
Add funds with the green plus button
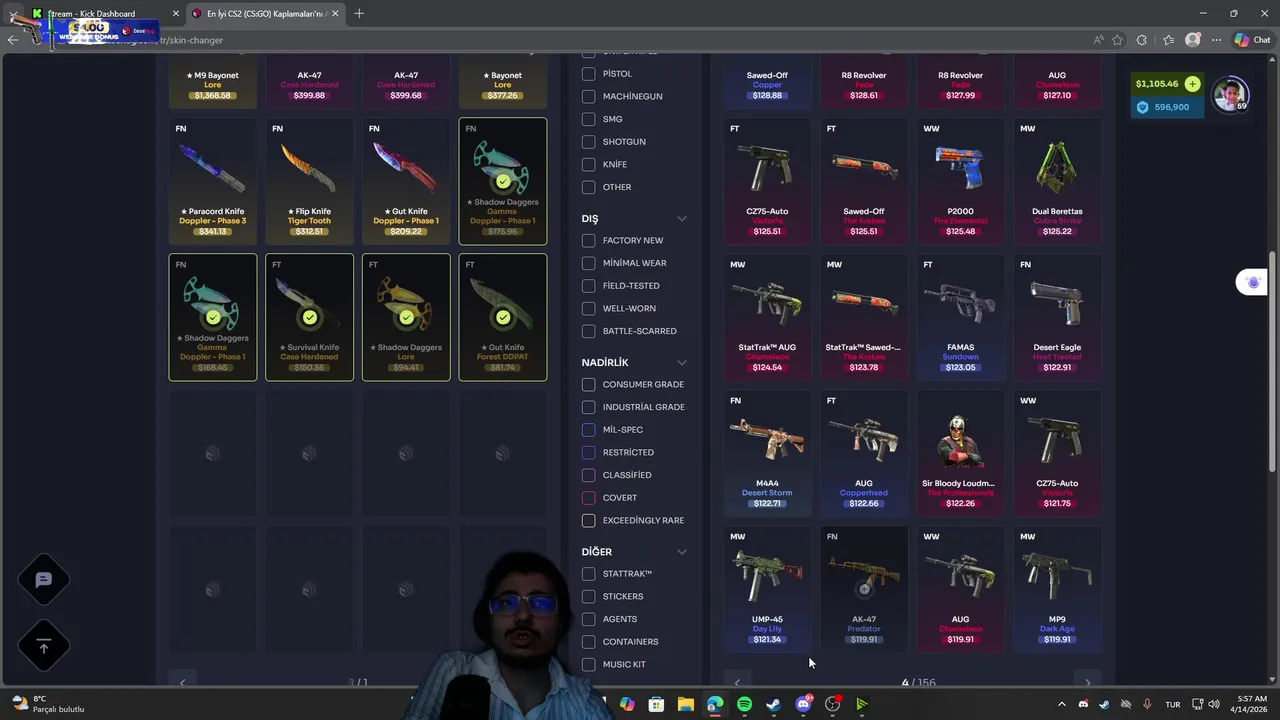tap(1192, 84)
